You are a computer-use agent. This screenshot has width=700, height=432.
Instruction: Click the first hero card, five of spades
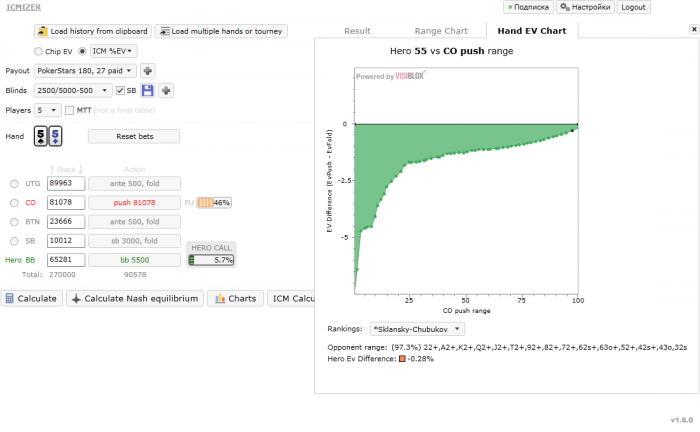tap(41, 137)
